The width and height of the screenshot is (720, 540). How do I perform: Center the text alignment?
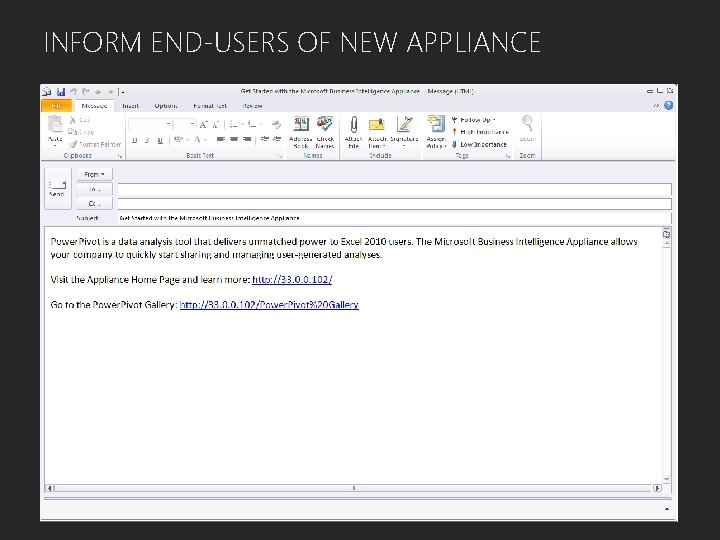tap(234, 139)
